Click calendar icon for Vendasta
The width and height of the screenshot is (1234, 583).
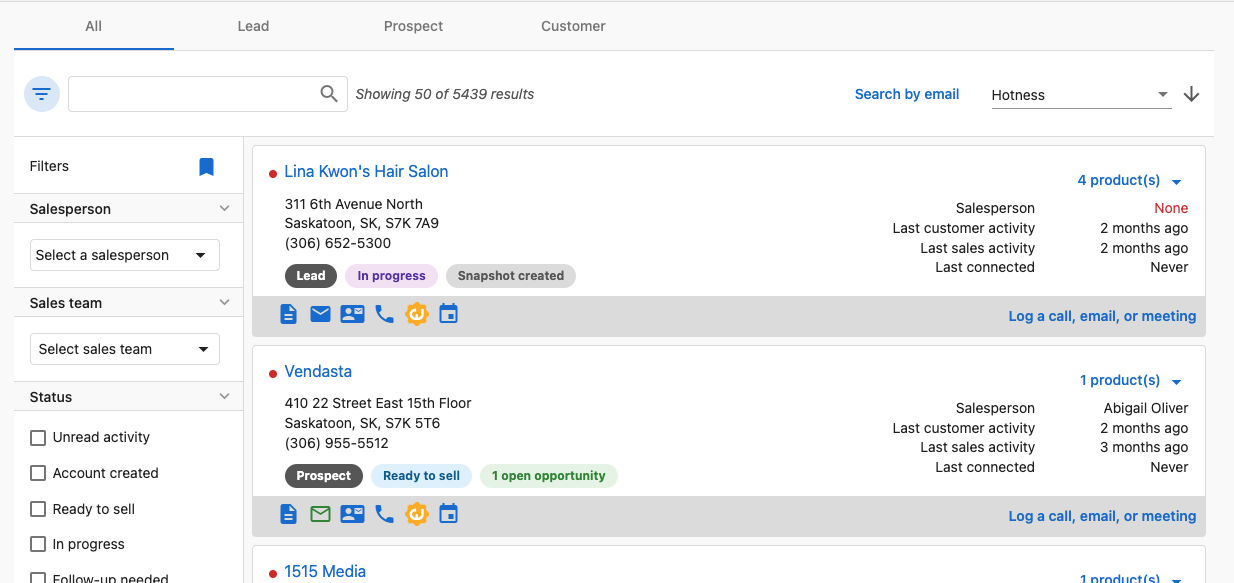(x=449, y=515)
